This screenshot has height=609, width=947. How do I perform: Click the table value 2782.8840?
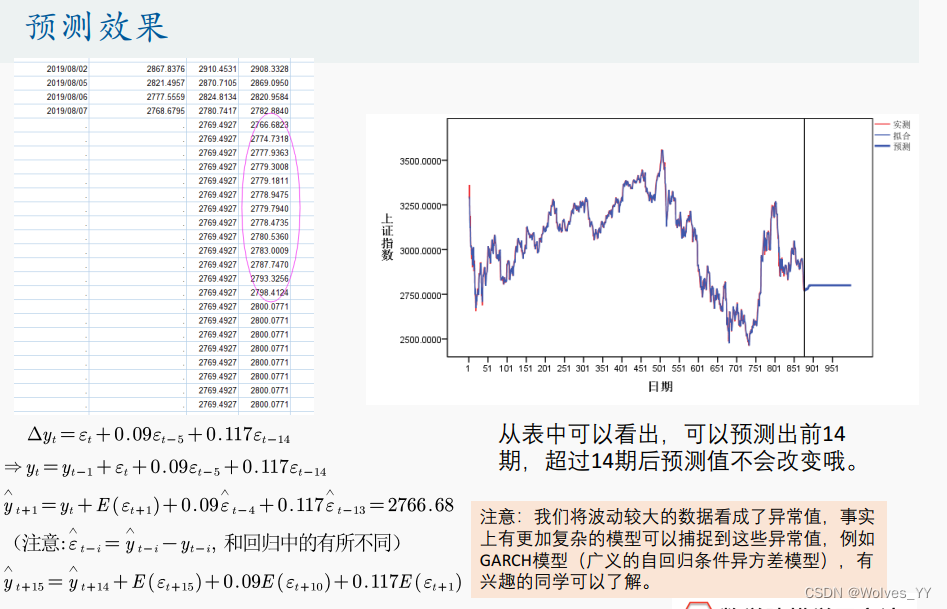pos(269,111)
